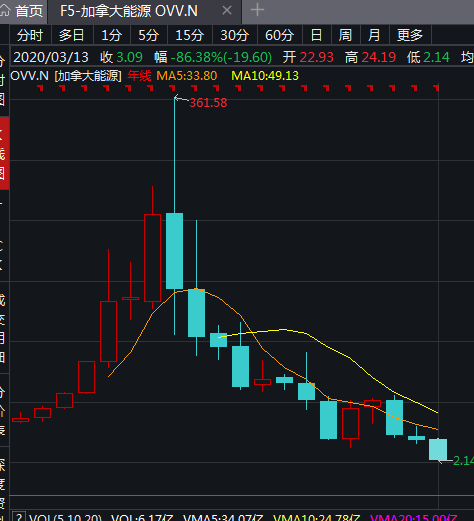Click the closing price 3.09
The image size is (474, 521).
130,57
